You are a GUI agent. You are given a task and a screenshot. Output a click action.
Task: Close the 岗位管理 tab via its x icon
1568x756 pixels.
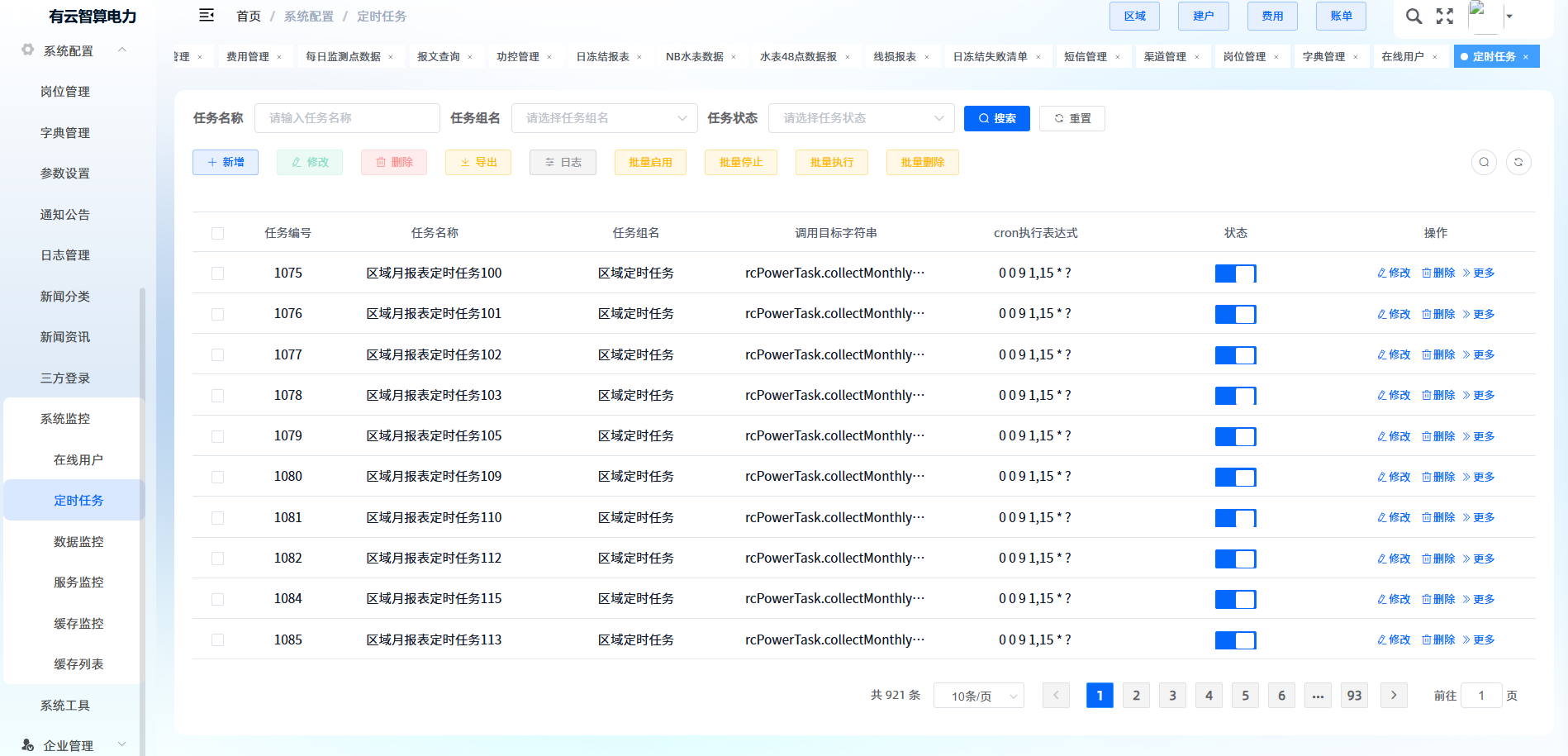pyautogui.click(x=1276, y=57)
